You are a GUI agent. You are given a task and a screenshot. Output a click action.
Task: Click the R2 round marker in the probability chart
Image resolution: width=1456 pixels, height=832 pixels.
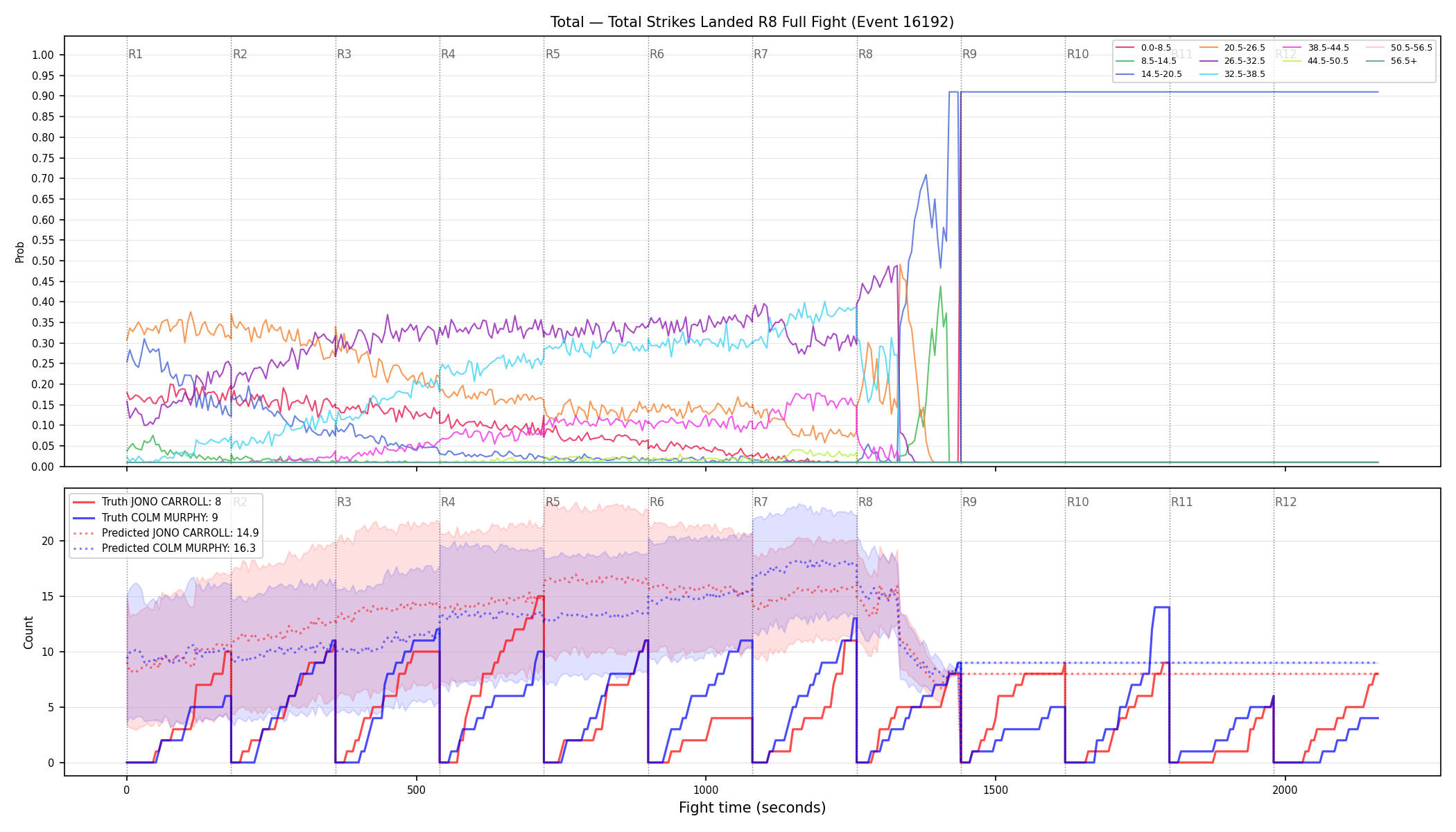tap(240, 54)
